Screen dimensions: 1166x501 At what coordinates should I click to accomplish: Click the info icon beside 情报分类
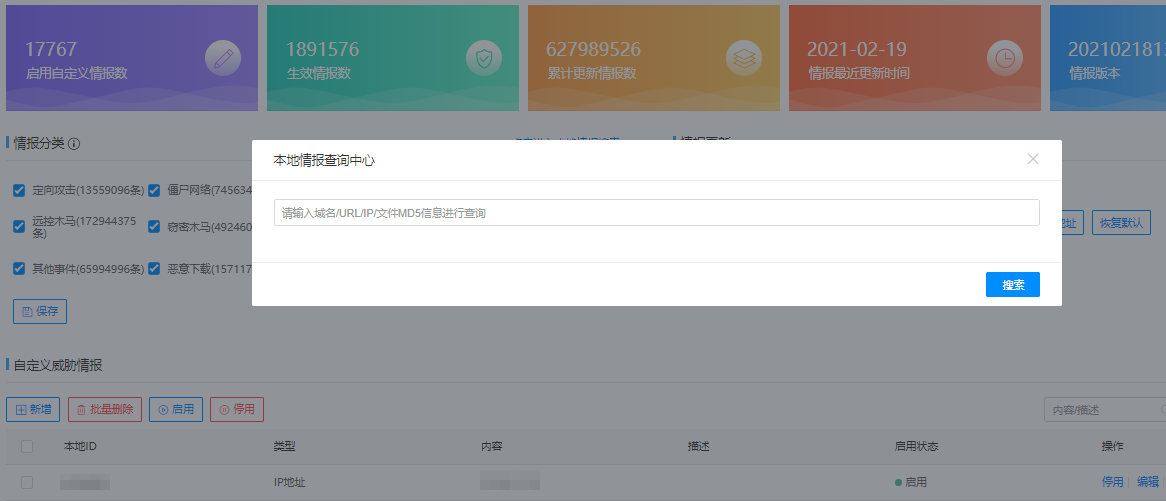click(74, 143)
